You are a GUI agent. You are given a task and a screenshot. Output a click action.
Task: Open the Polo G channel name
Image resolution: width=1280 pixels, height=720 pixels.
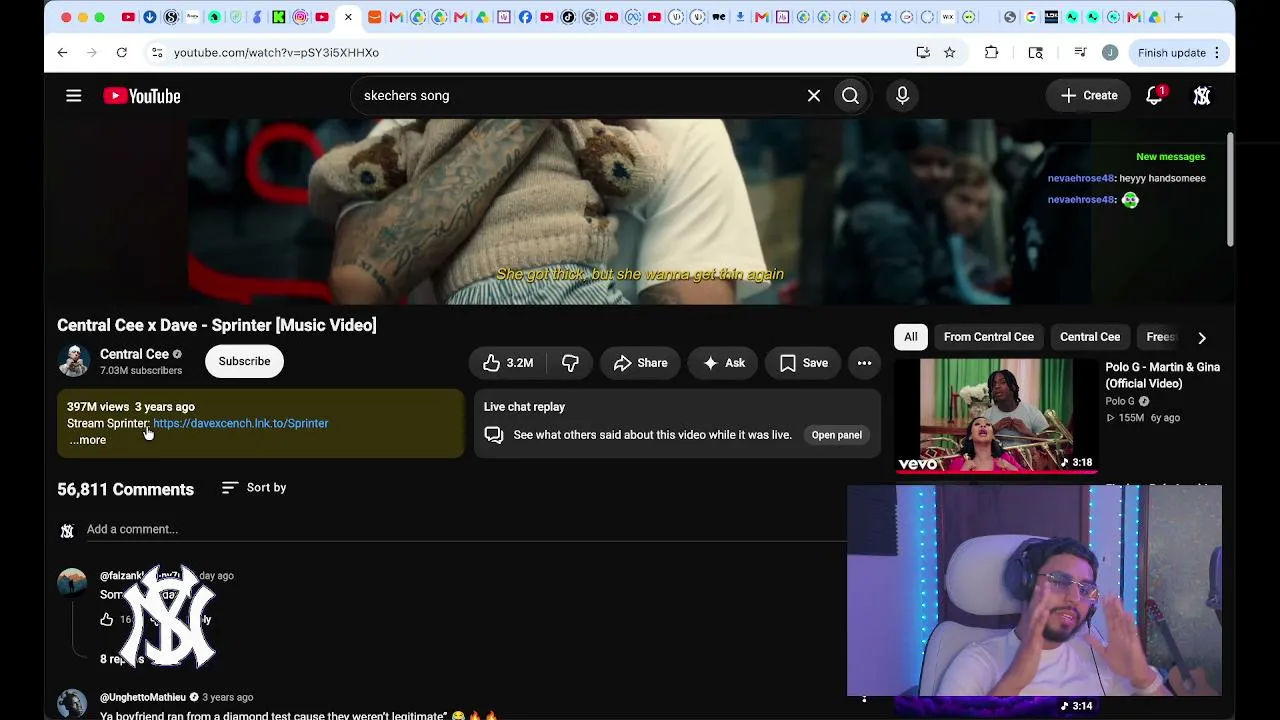pyautogui.click(x=1120, y=401)
